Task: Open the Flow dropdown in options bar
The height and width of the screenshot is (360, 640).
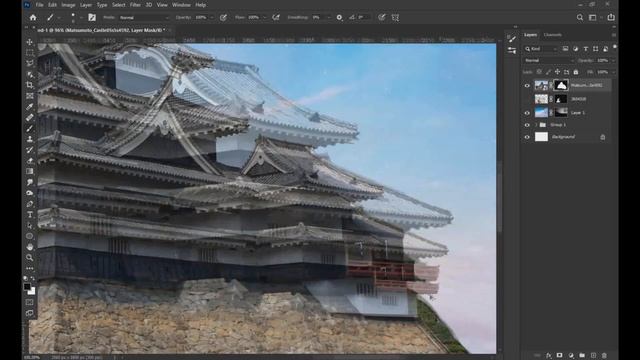Action: click(264, 18)
